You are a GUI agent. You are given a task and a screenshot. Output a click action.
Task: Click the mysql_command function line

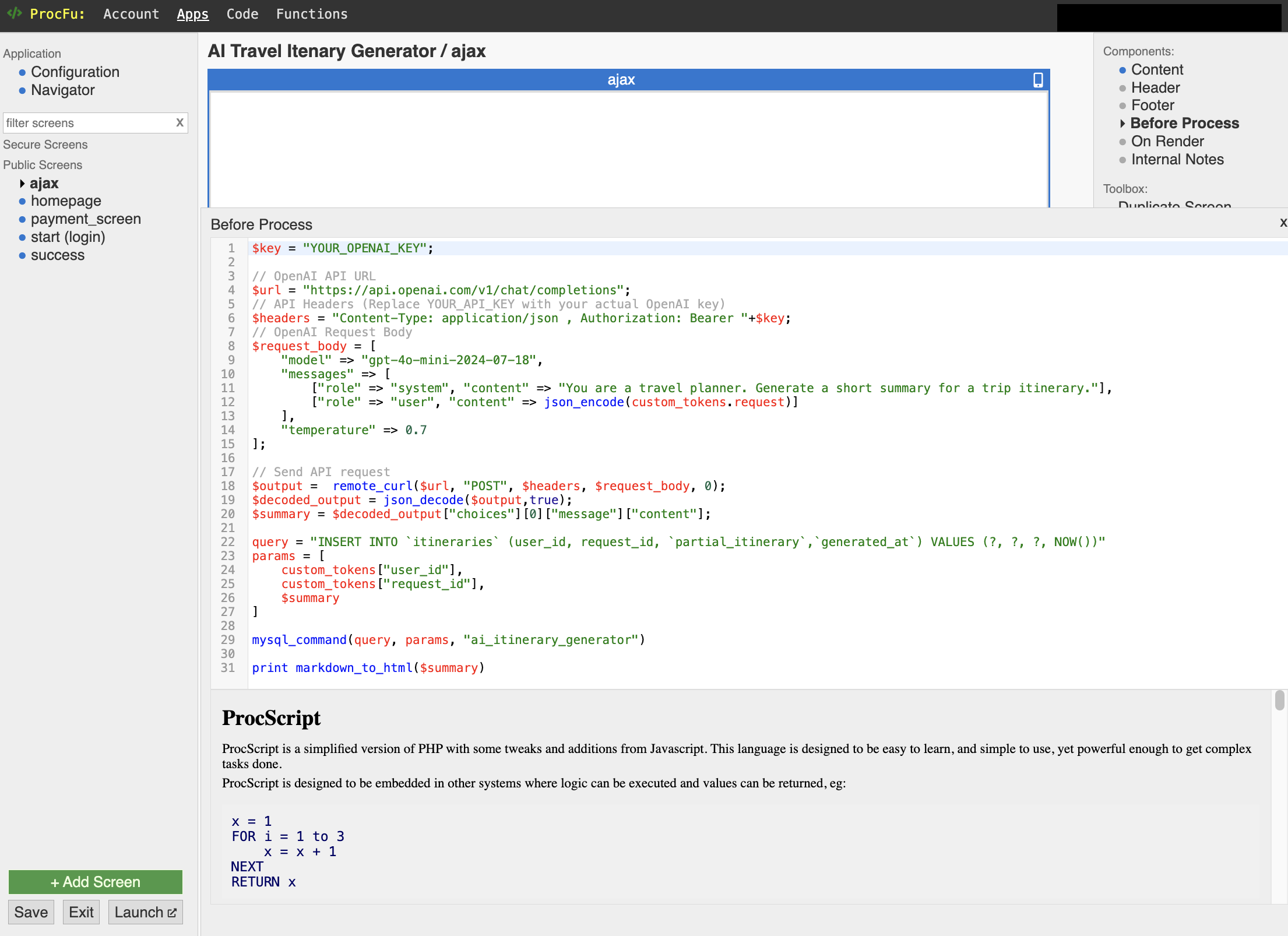(448, 639)
